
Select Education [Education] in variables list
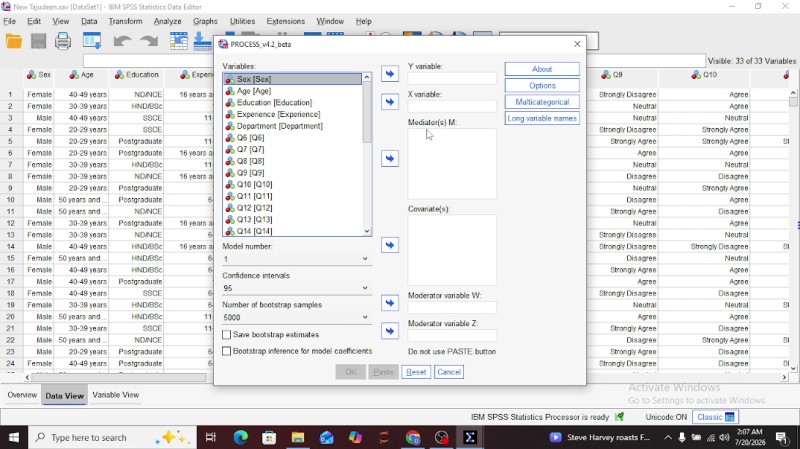click(x=274, y=103)
